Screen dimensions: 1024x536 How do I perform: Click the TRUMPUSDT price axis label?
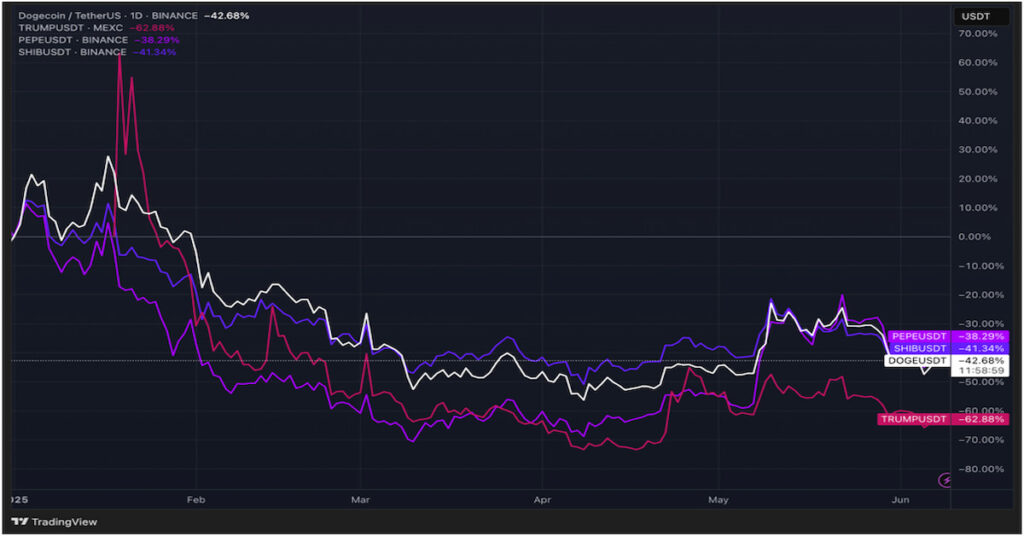pyautogui.click(x=943, y=419)
